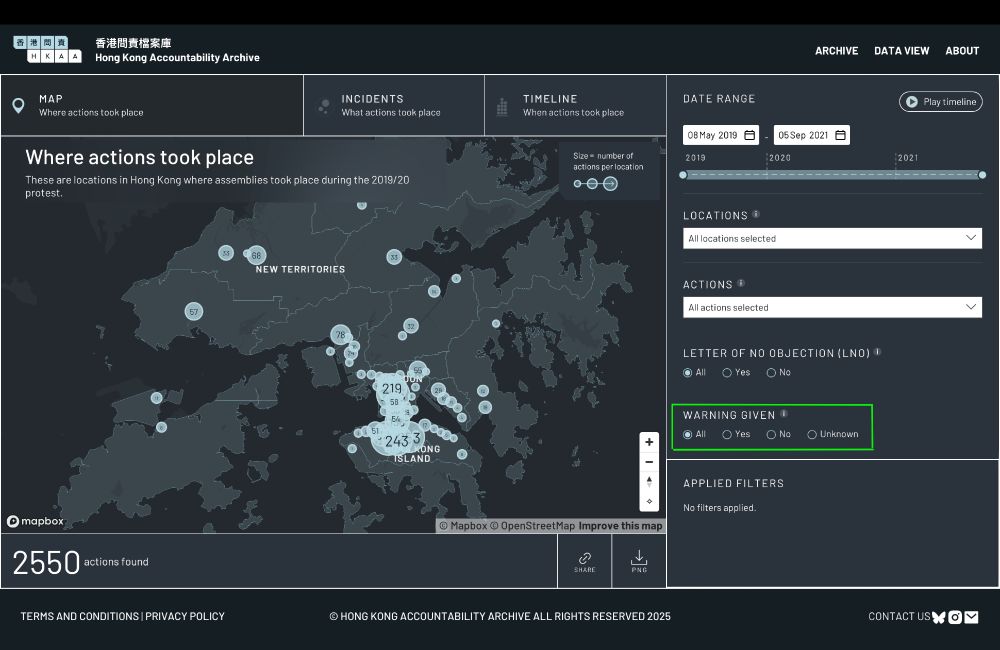Click the info icon beside ACTIONS
Screen dimensions: 1000x650
(740, 283)
